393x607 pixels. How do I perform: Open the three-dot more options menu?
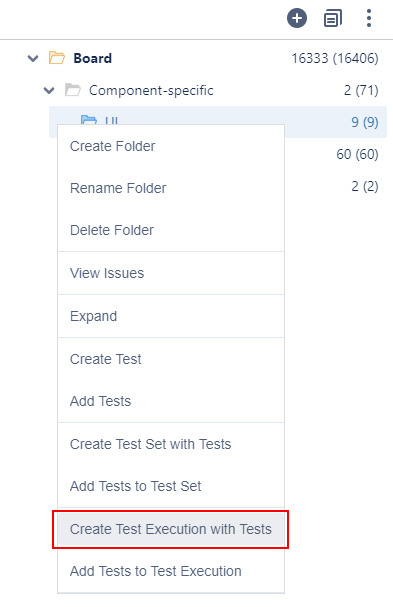tap(369, 18)
